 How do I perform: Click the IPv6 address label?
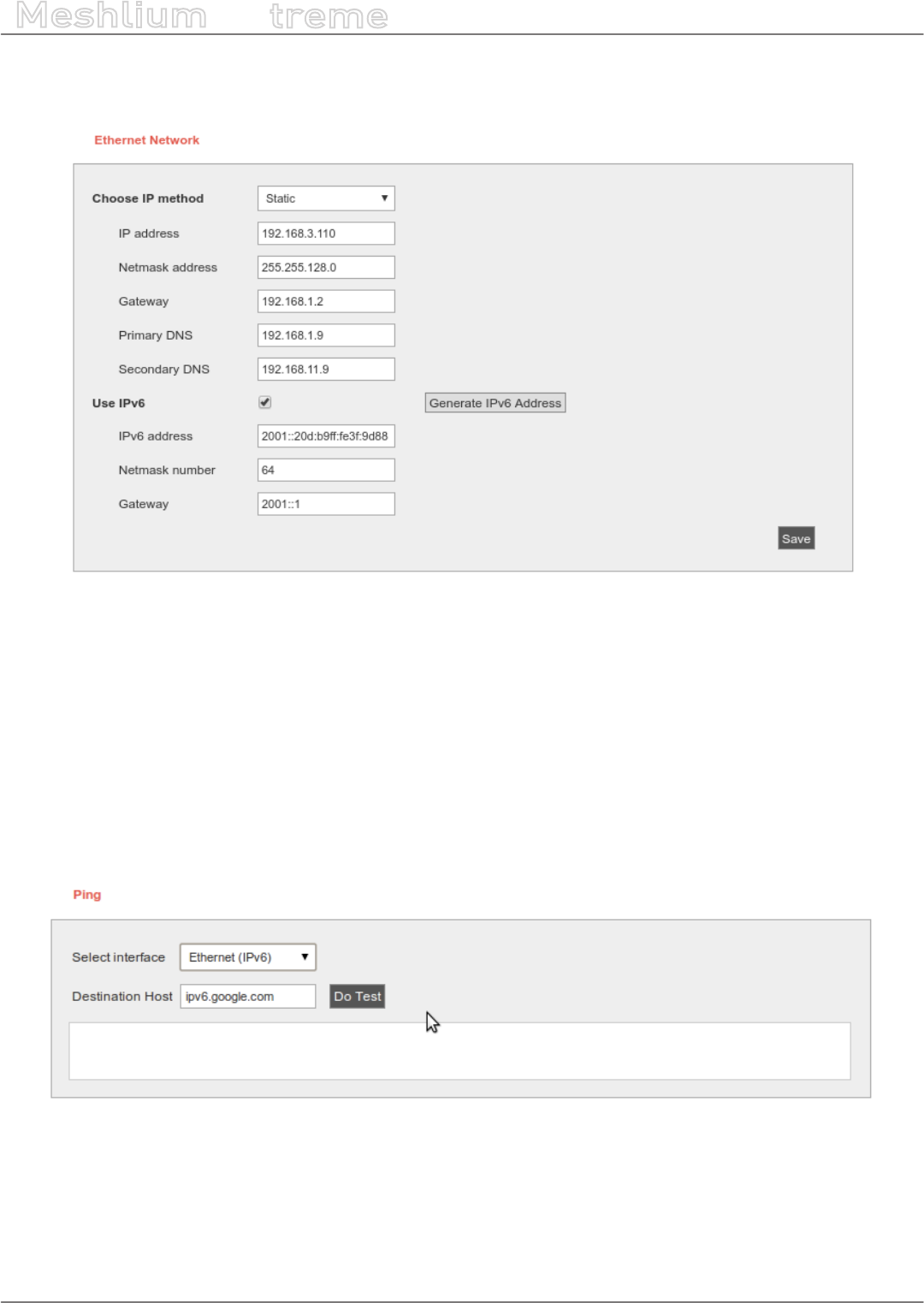(x=156, y=436)
